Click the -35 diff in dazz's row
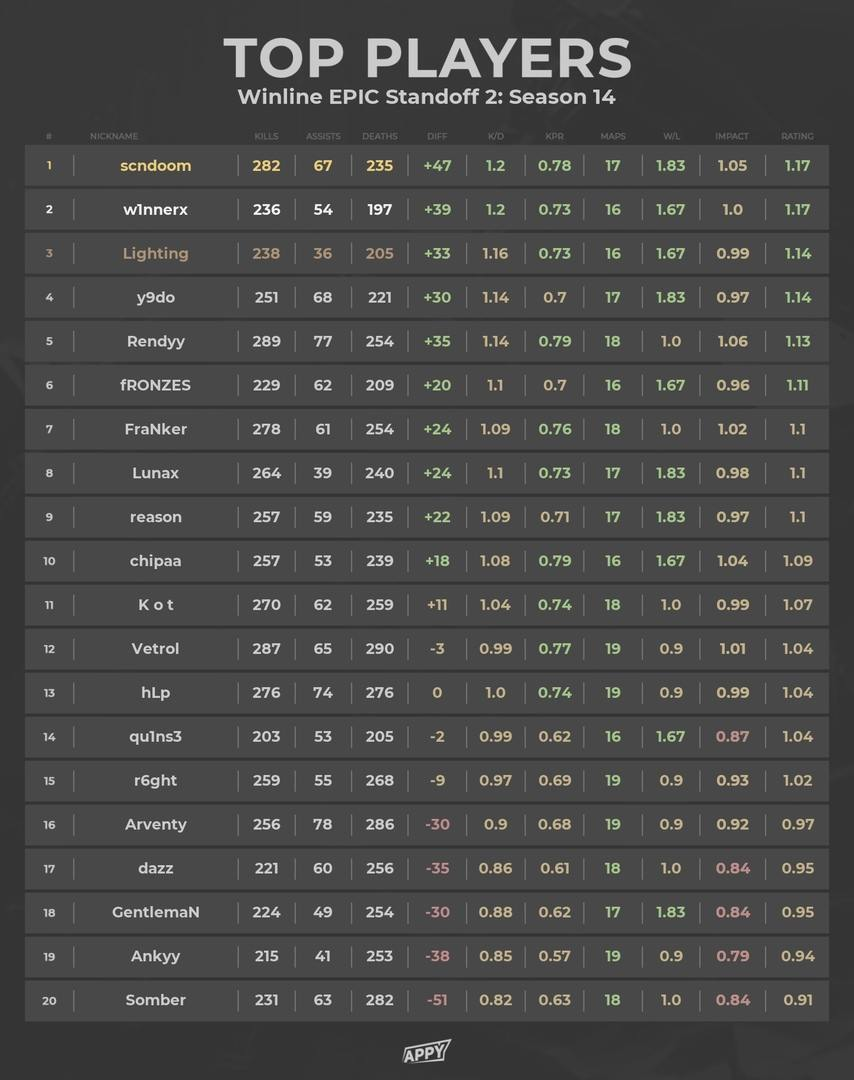 437,869
